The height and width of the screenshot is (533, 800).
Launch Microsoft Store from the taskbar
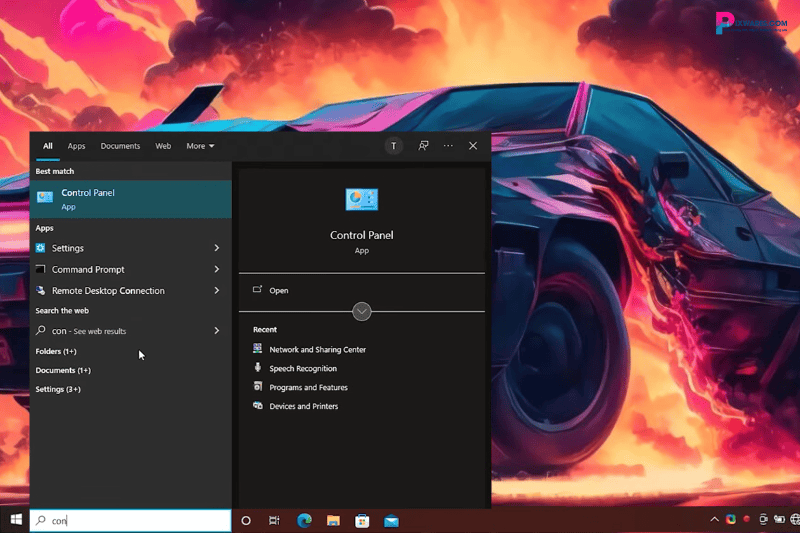pyautogui.click(x=362, y=521)
